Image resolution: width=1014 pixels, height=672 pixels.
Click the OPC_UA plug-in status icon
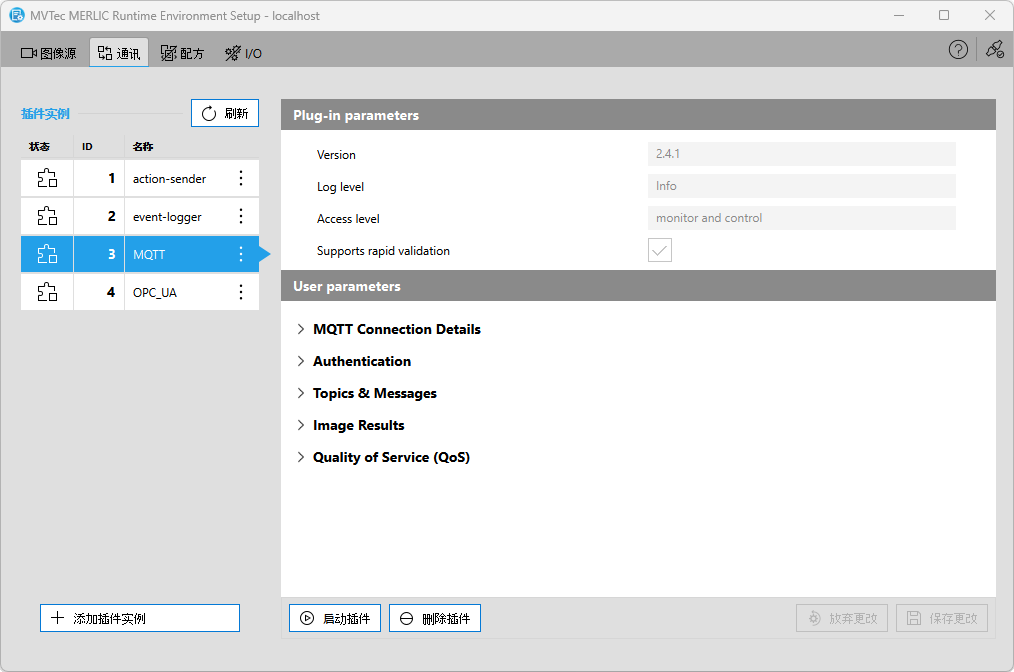47,292
